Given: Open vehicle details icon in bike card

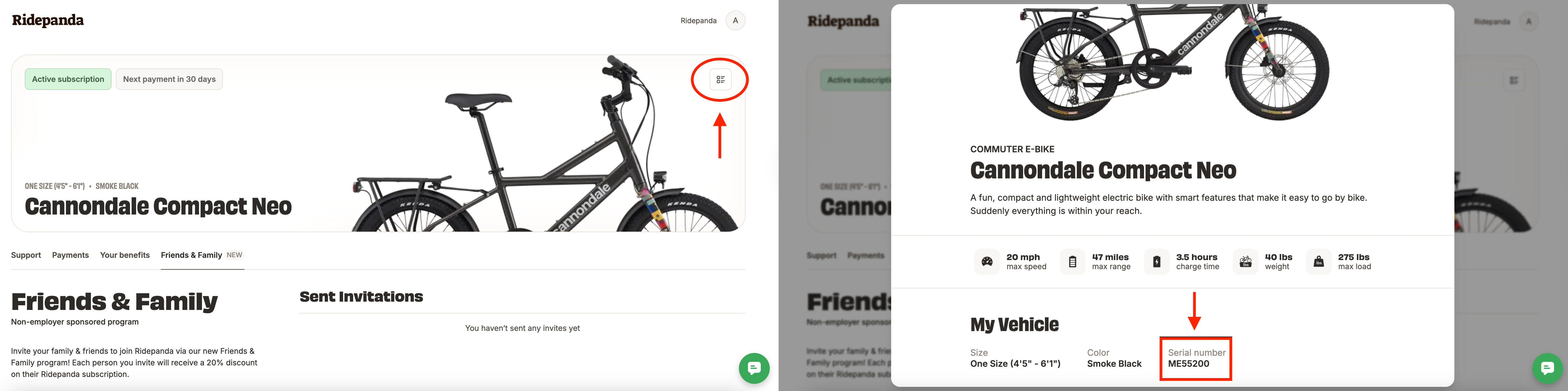Looking at the screenshot, I should click(720, 80).
